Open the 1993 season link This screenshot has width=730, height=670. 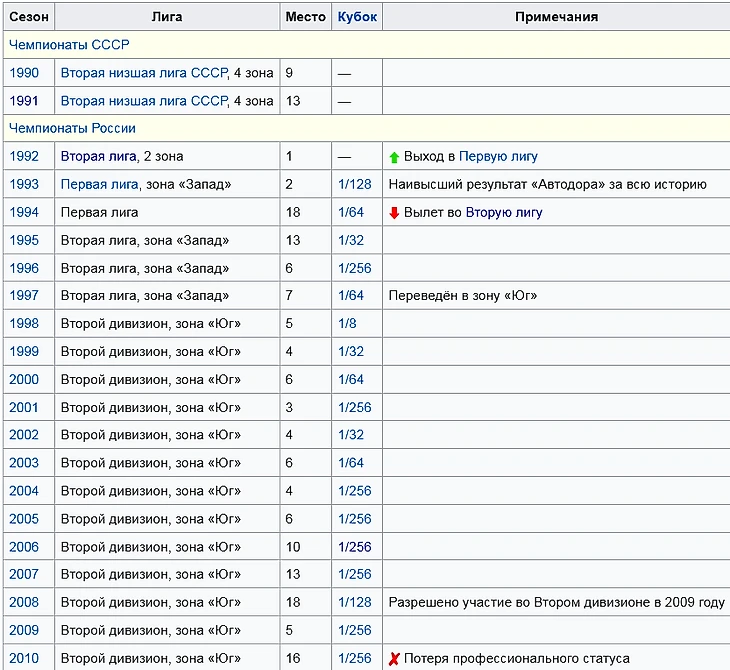point(24,184)
